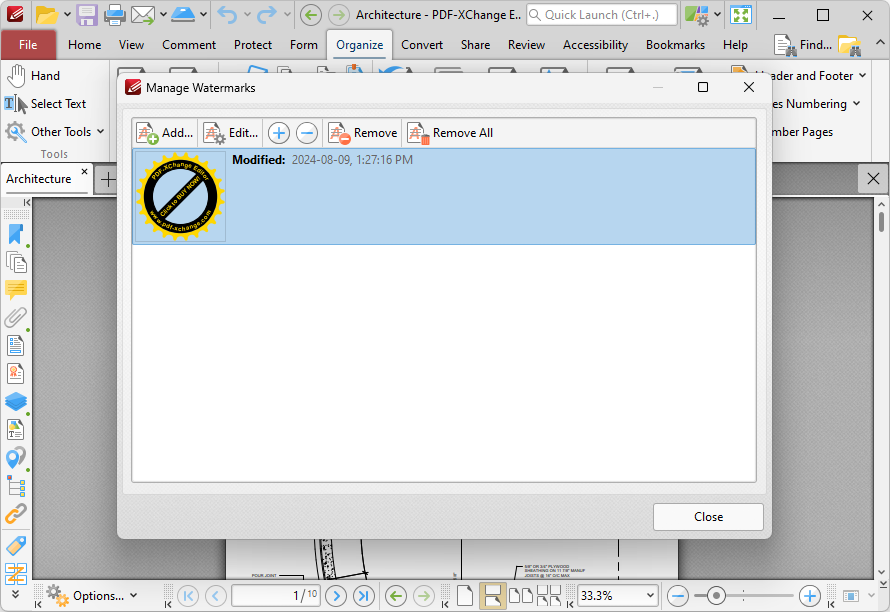
Task: Open the Attachments paperclip pane
Action: [16, 318]
